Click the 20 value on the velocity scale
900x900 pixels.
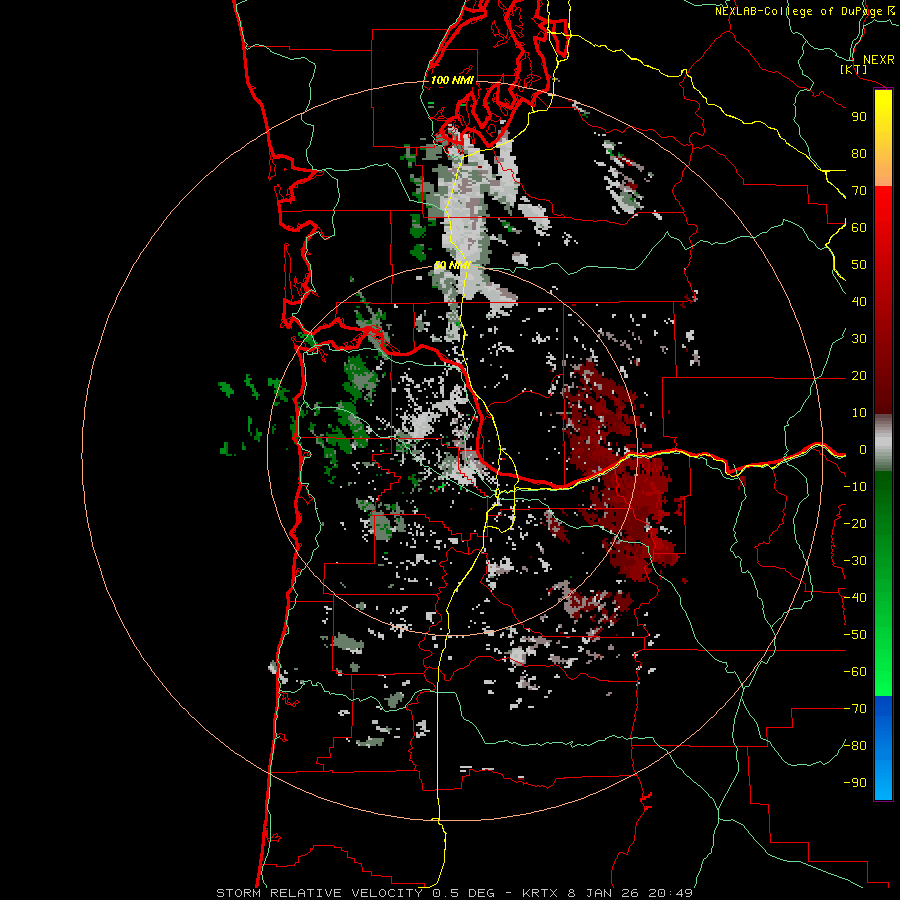859,376
